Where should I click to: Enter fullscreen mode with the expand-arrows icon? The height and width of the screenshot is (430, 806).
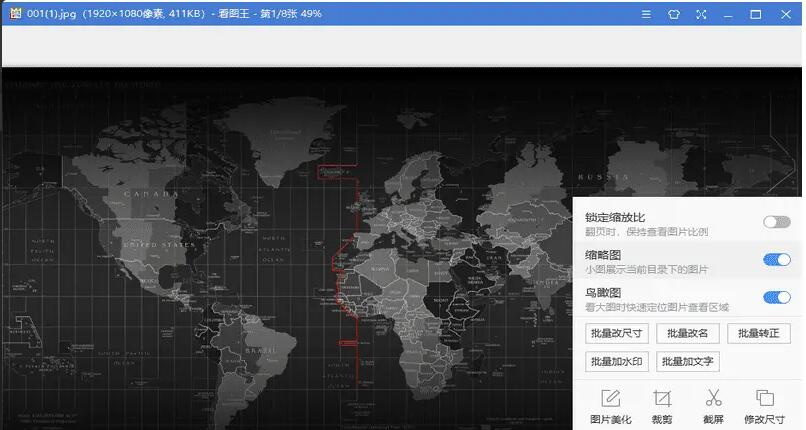pyautogui.click(x=700, y=15)
